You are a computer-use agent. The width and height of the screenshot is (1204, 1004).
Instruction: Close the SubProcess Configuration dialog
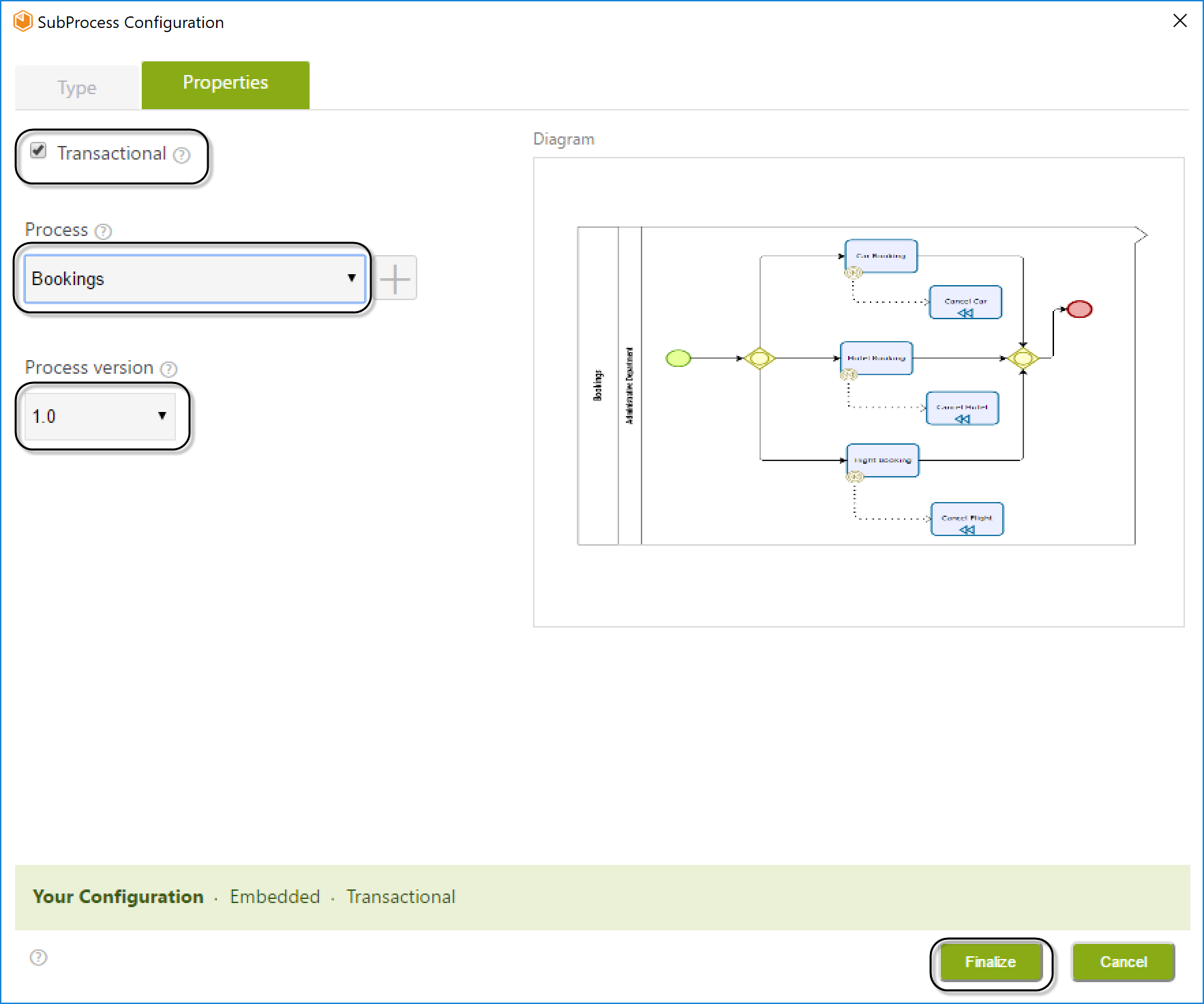pos(1179,21)
